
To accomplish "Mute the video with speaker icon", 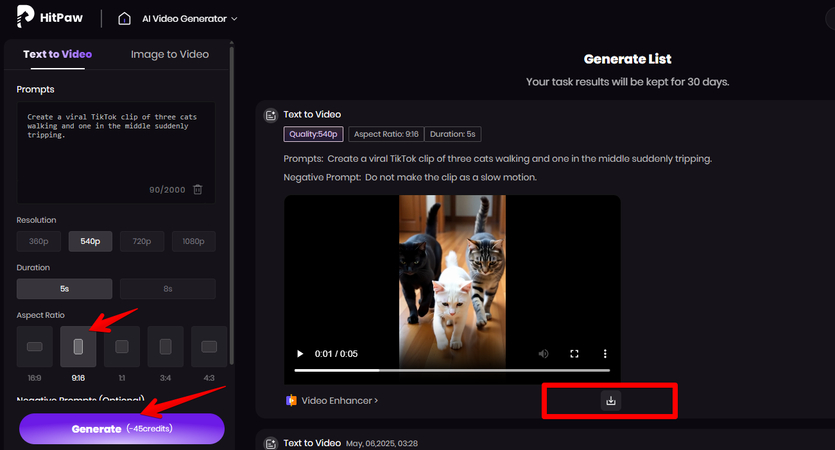I will pos(543,354).
